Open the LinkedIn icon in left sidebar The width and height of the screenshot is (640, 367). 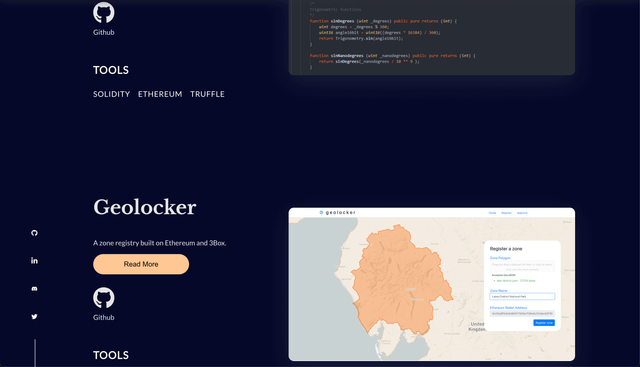[x=34, y=260]
